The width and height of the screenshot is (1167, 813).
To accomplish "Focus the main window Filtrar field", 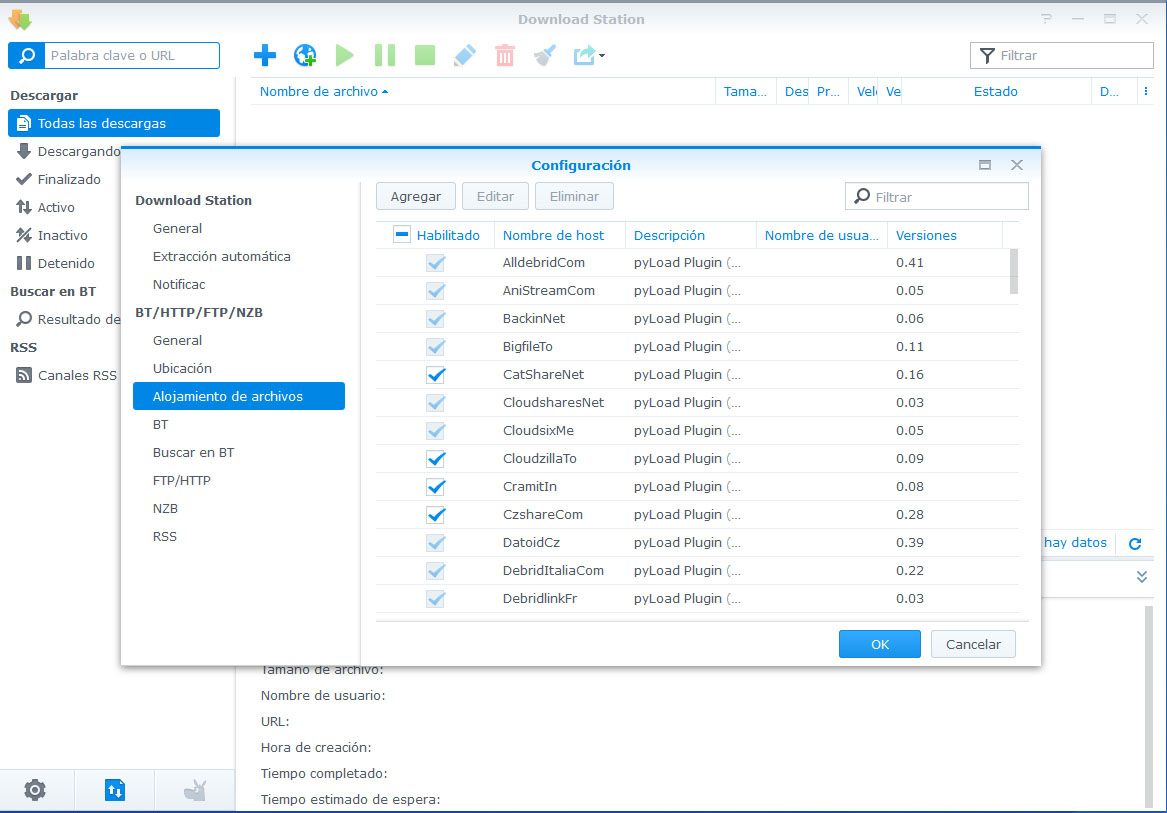I will tap(1062, 55).
